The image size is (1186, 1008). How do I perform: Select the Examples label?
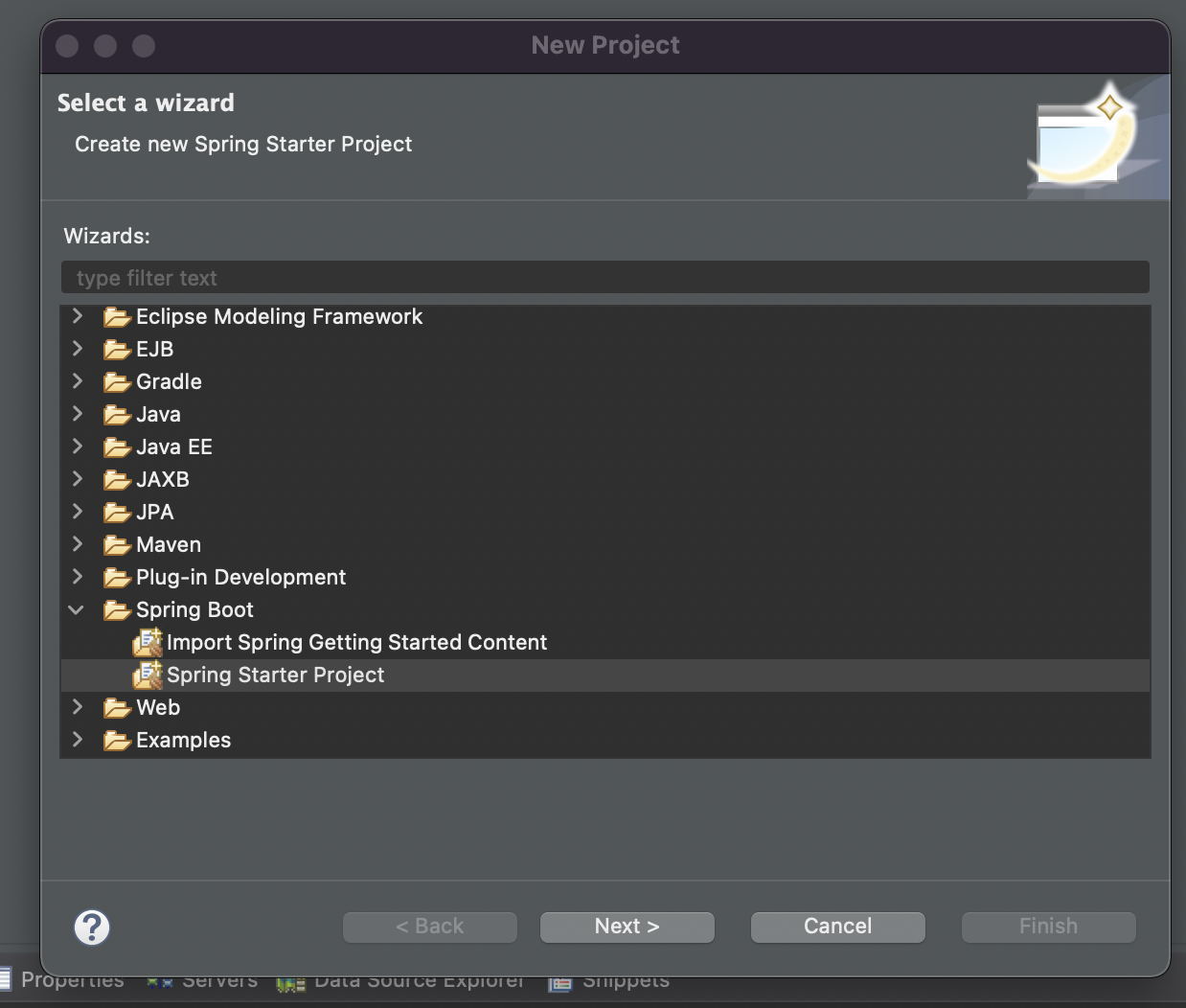(x=183, y=741)
